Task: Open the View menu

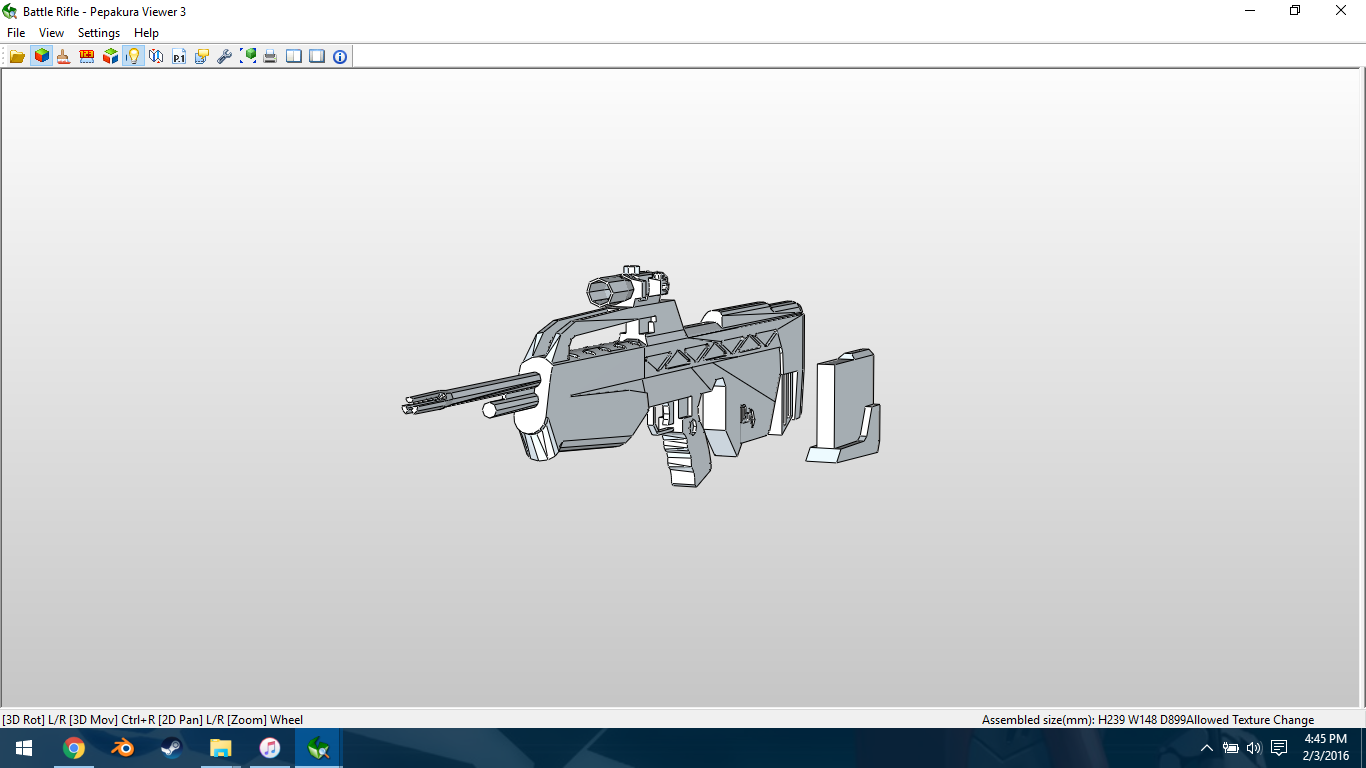Action: click(51, 33)
